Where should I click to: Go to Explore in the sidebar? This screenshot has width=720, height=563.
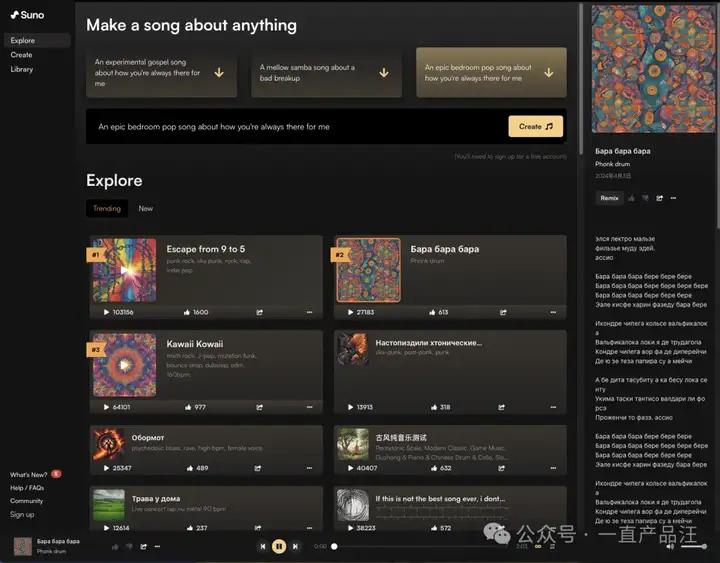tap(37, 40)
